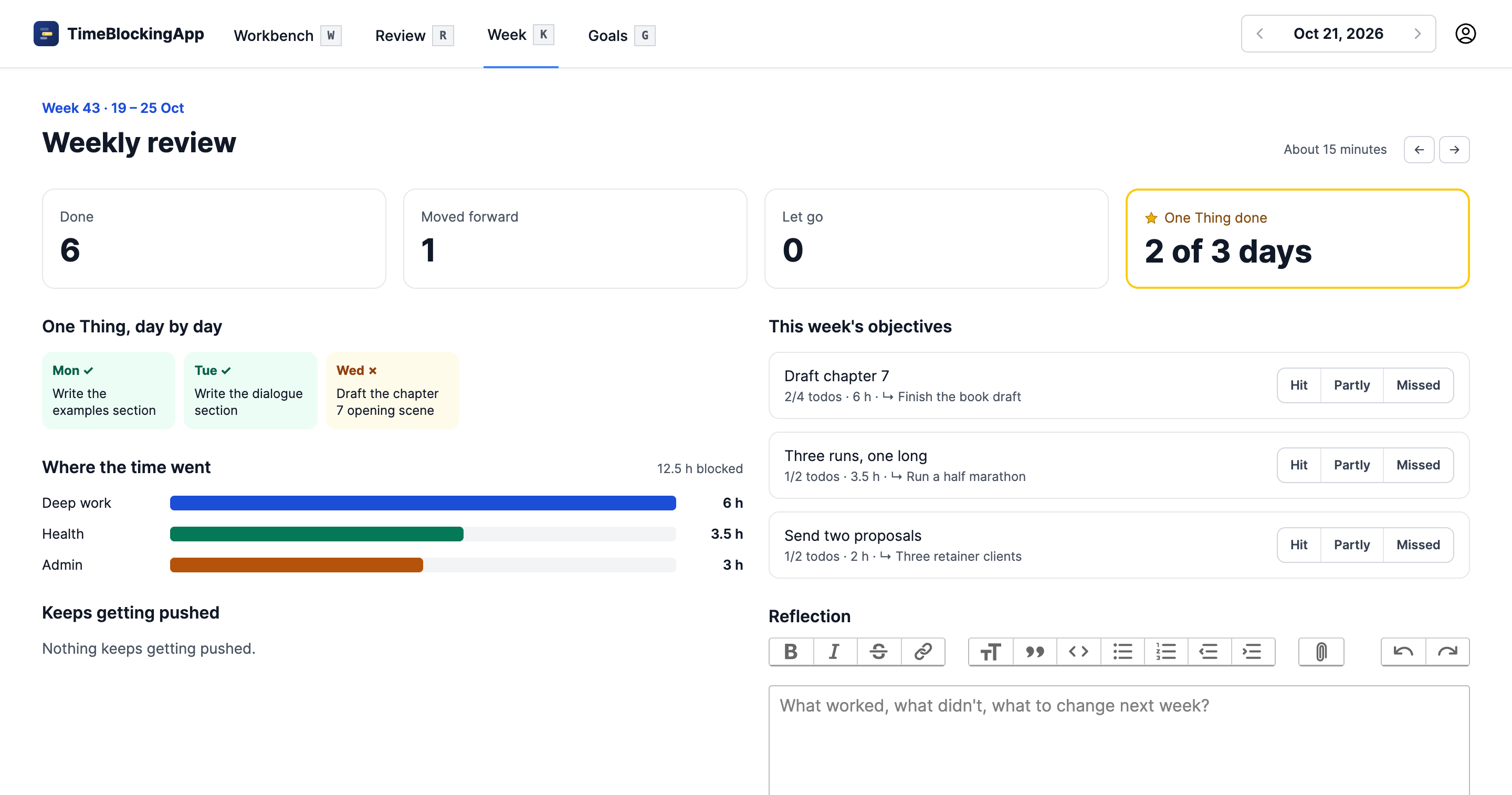Screen dimensions: 1512x795
Task: Insert a block quote
Action: point(1035,652)
